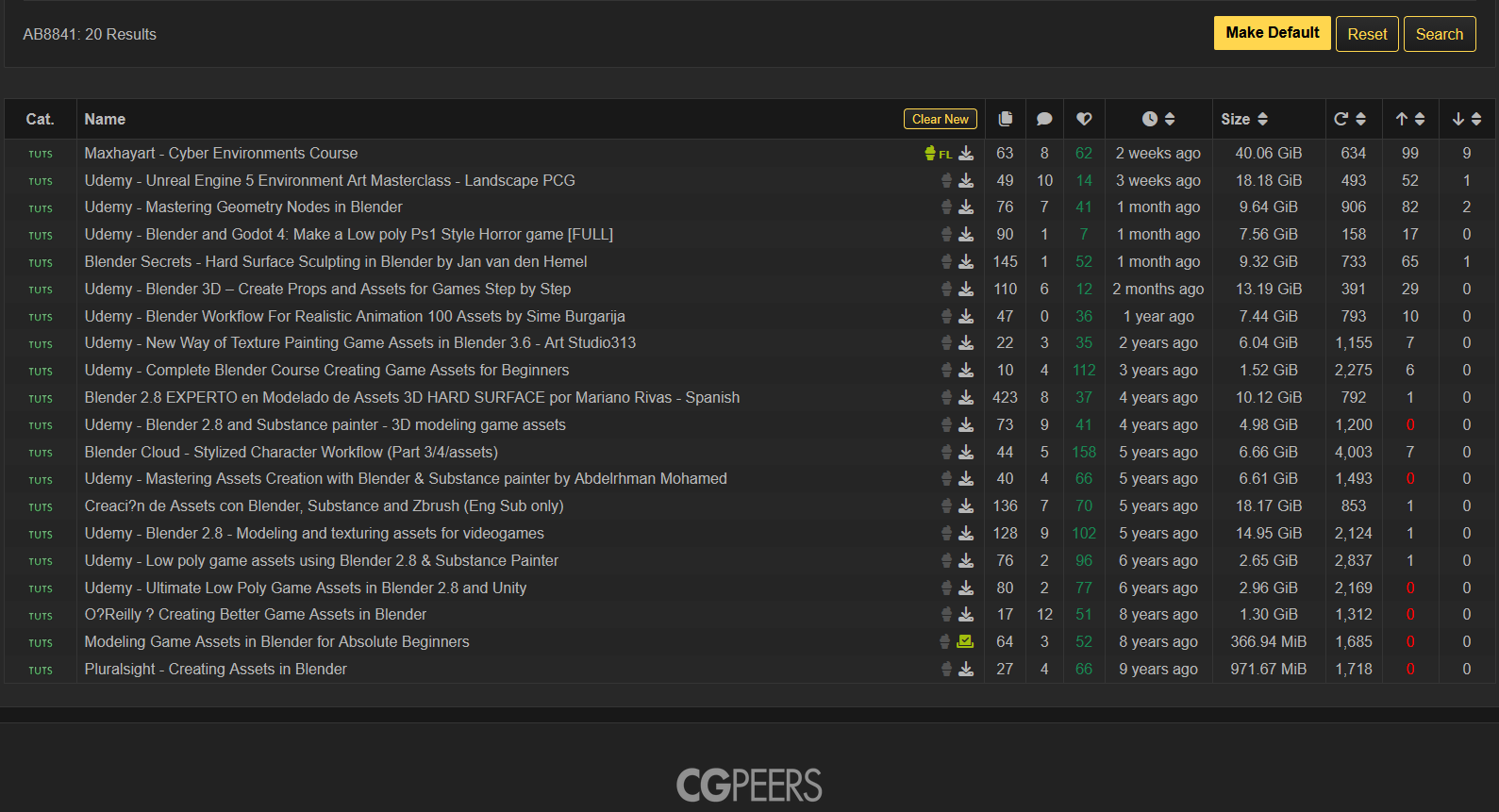Click the 'AB8841: 20 Results' text
This screenshot has height=812, width=1499.
[90, 34]
